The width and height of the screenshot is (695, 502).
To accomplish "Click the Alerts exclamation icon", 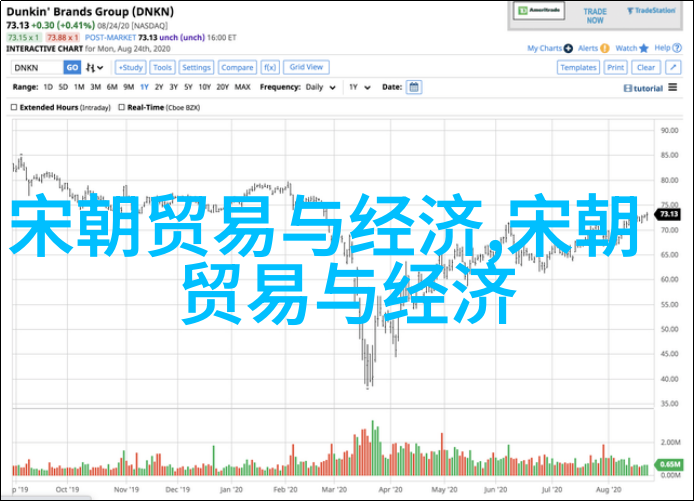I will click(x=605, y=48).
